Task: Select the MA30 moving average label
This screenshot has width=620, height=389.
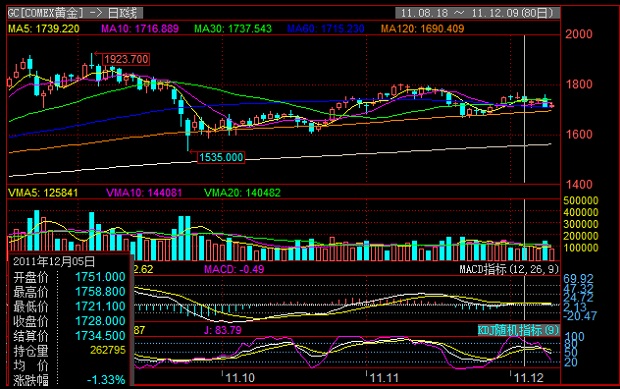Action: [233, 28]
